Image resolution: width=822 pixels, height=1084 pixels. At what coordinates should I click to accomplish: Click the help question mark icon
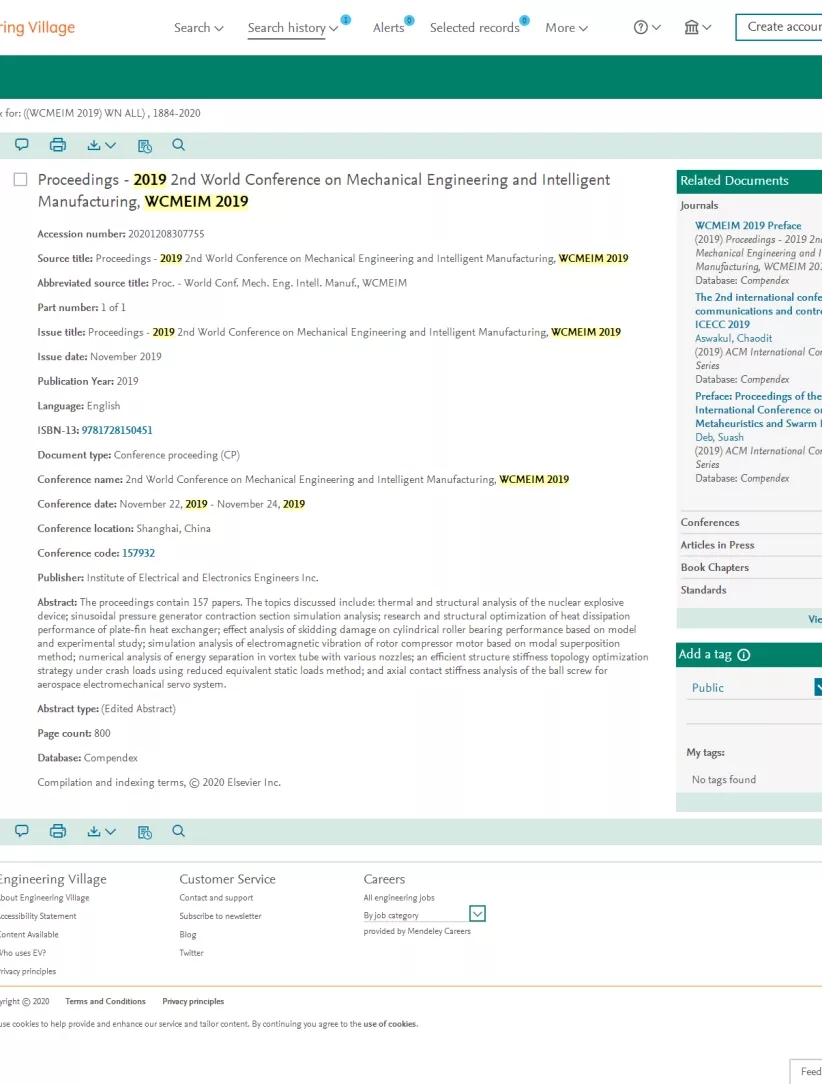[x=641, y=28]
